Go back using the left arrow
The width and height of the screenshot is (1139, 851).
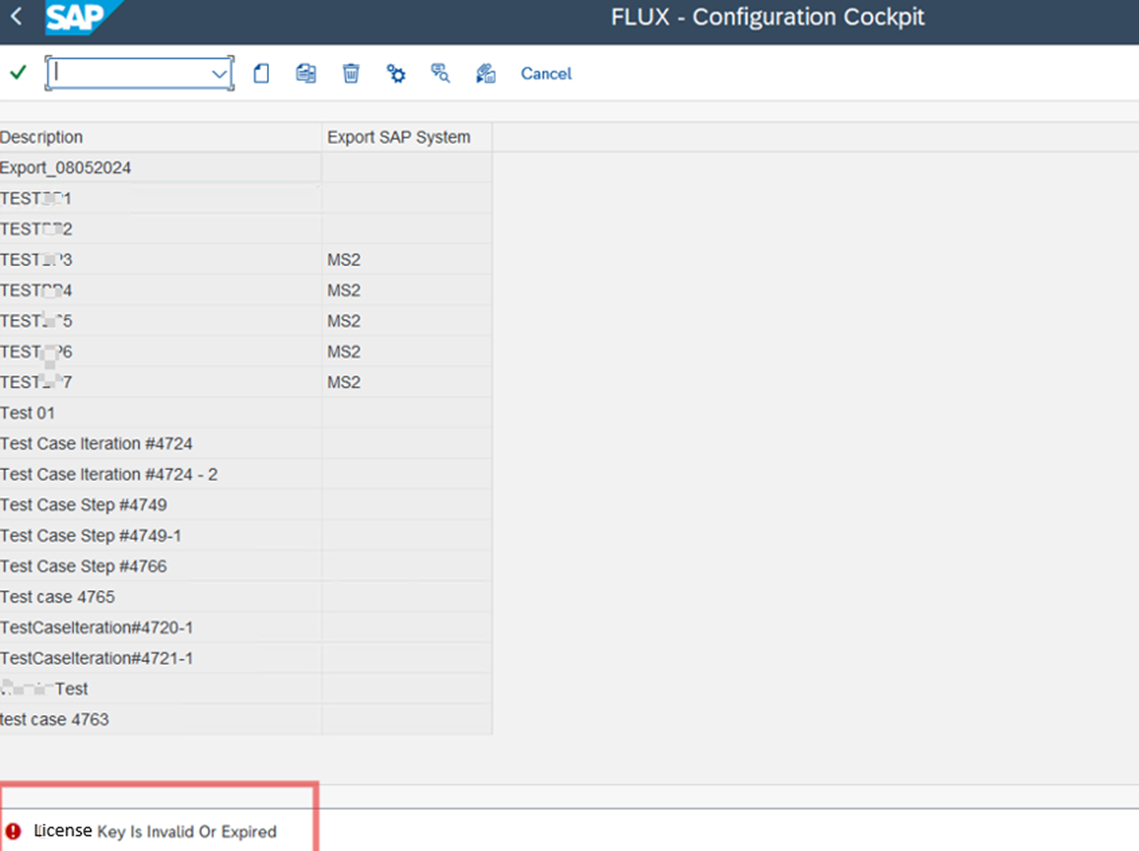tap(17, 17)
